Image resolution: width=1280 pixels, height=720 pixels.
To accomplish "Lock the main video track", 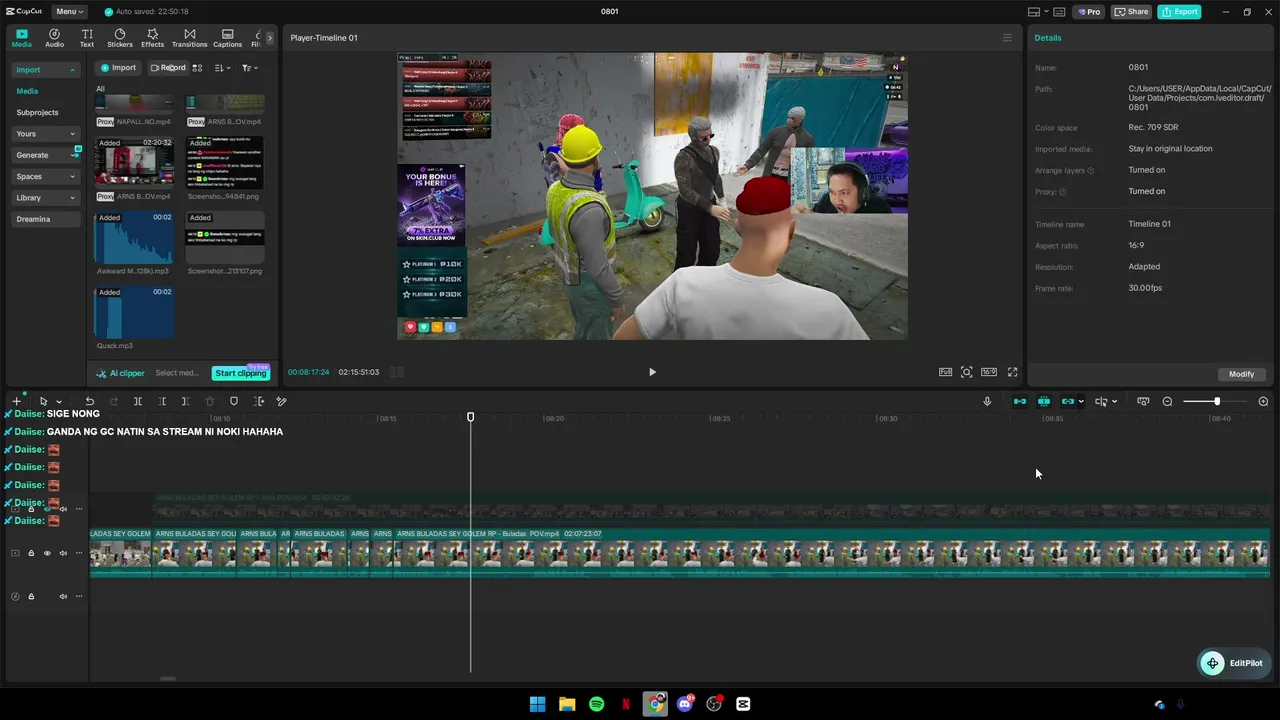I will [x=31, y=553].
